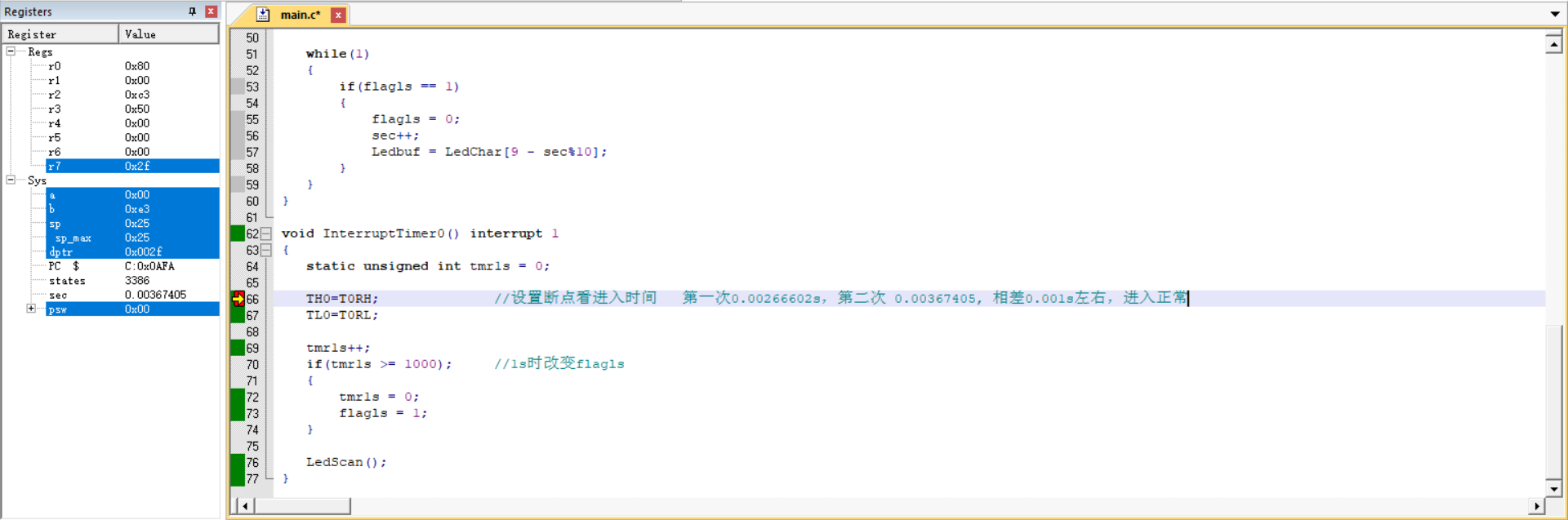The height and width of the screenshot is (520, 1568).
Task: Expand the psw register entry
Action: (31, 309)
